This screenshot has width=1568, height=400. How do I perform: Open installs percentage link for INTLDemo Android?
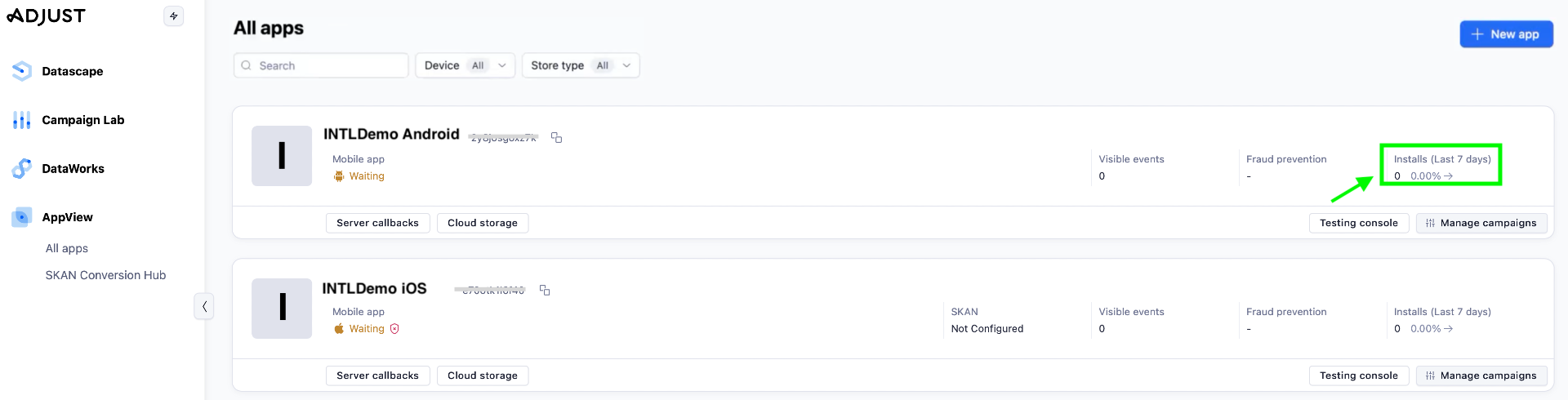[x=1431, y=176]
